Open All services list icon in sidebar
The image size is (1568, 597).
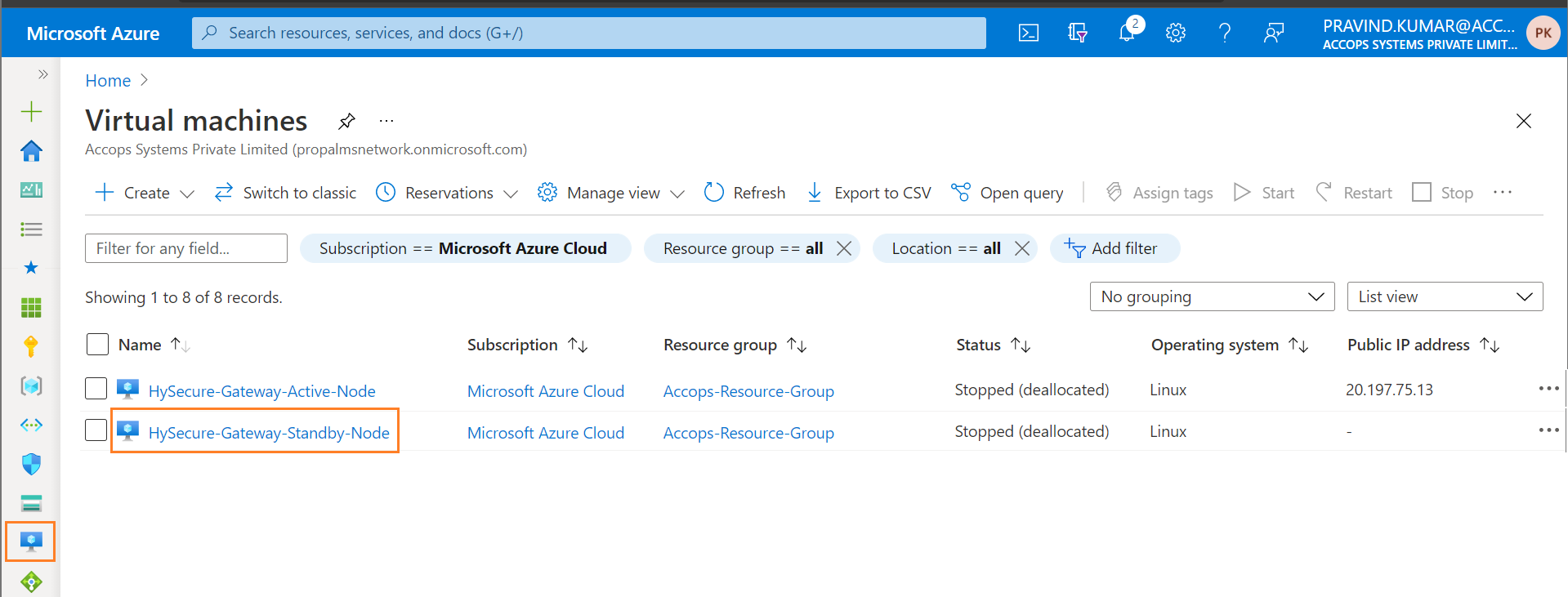tap(31, 229)
